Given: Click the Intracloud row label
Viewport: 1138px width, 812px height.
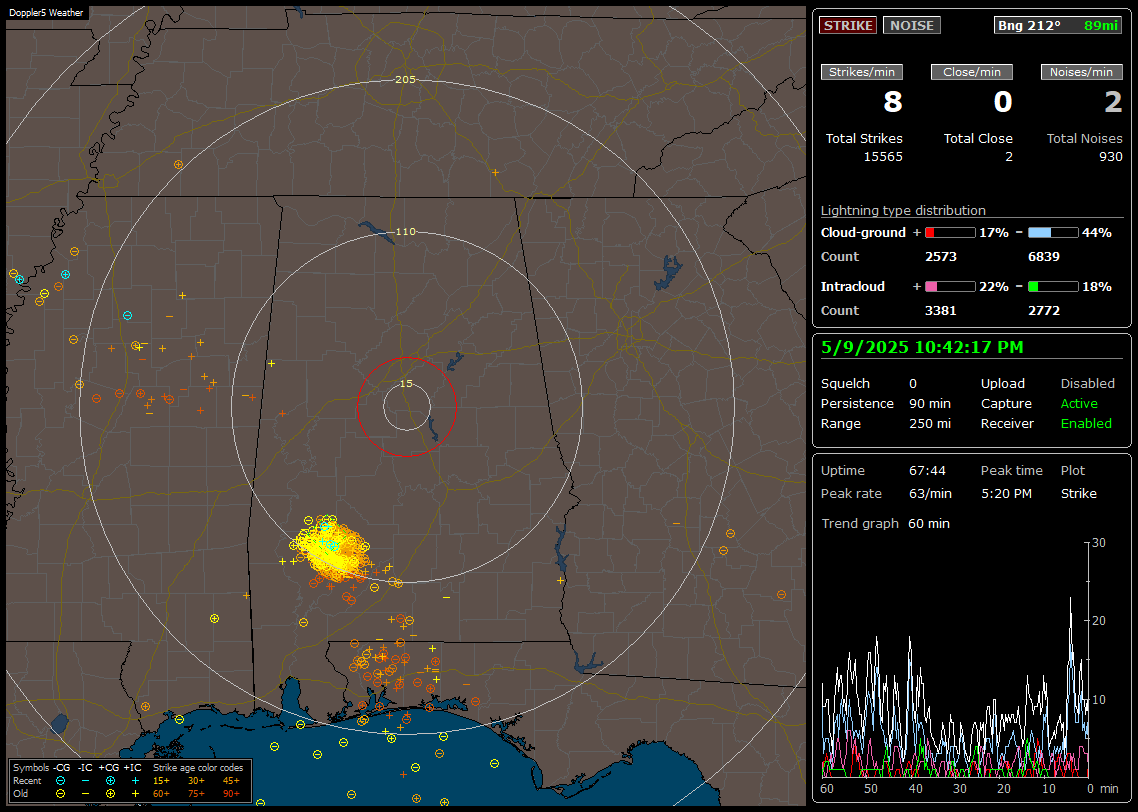Looking at the screenshot, I should [853, 287].
